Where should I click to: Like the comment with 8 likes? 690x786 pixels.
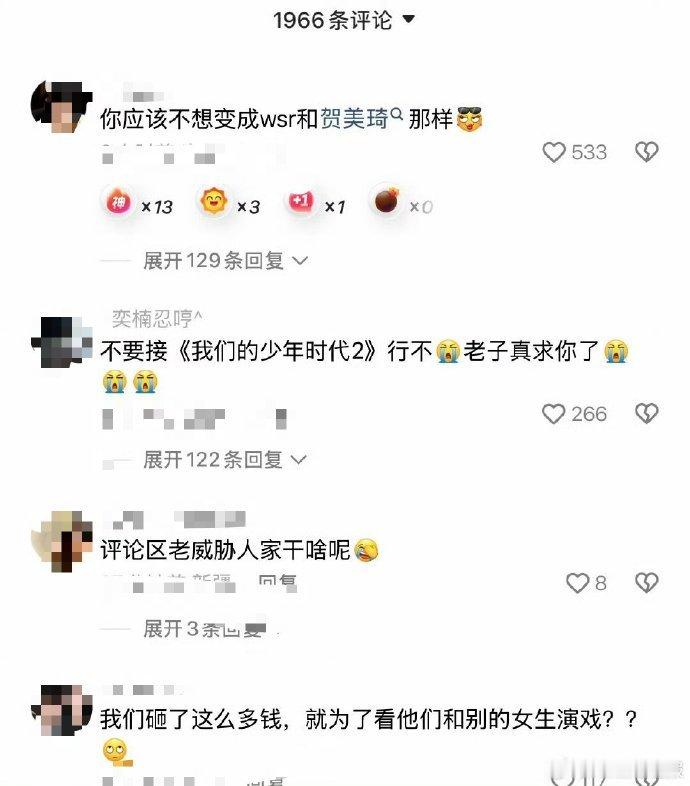tap(577, 583)
